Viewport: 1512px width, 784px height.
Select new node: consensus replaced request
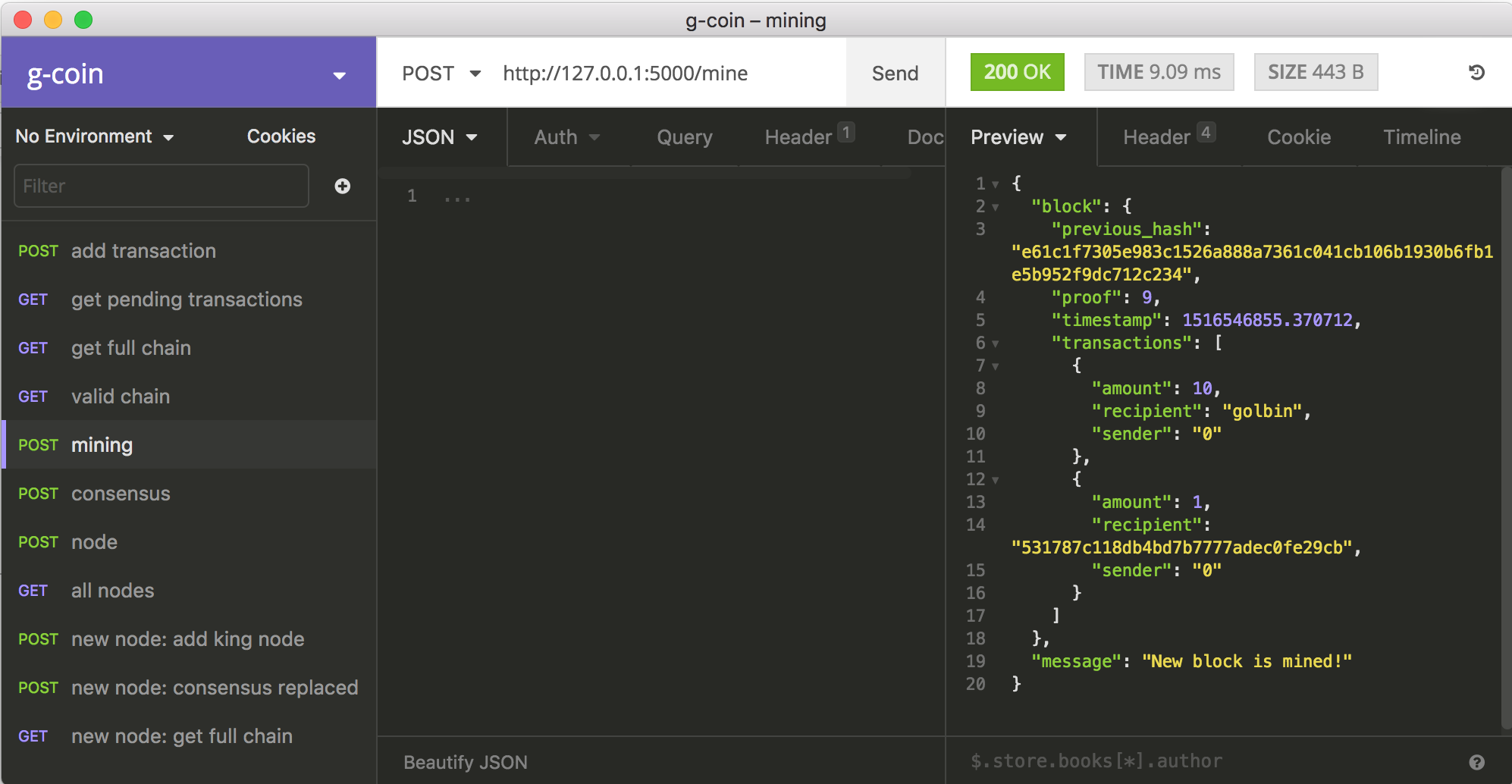tap(190, 688)
